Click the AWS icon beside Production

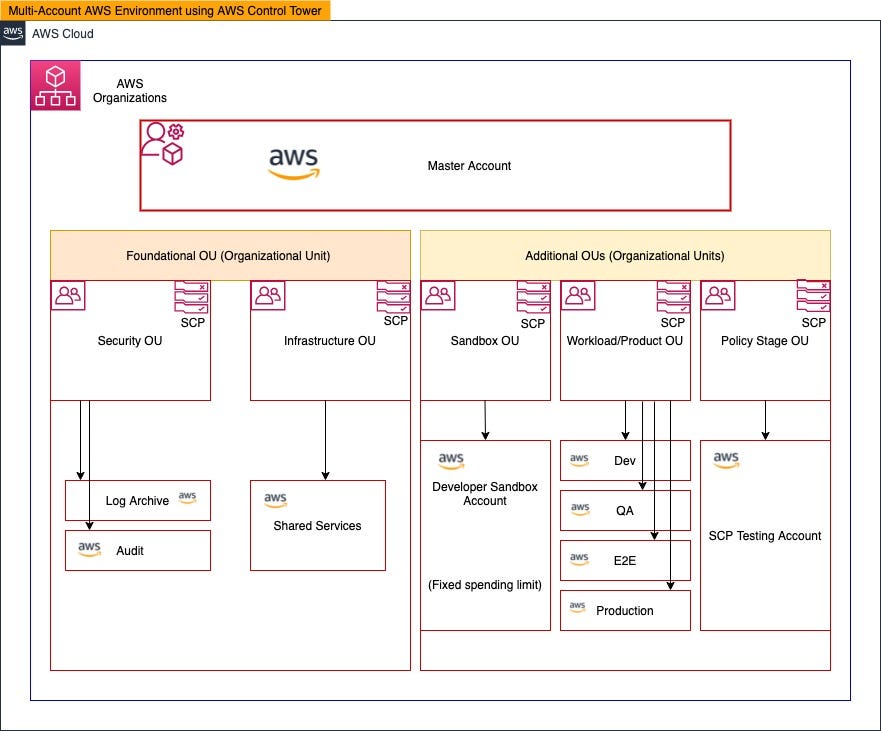[579, 608]
